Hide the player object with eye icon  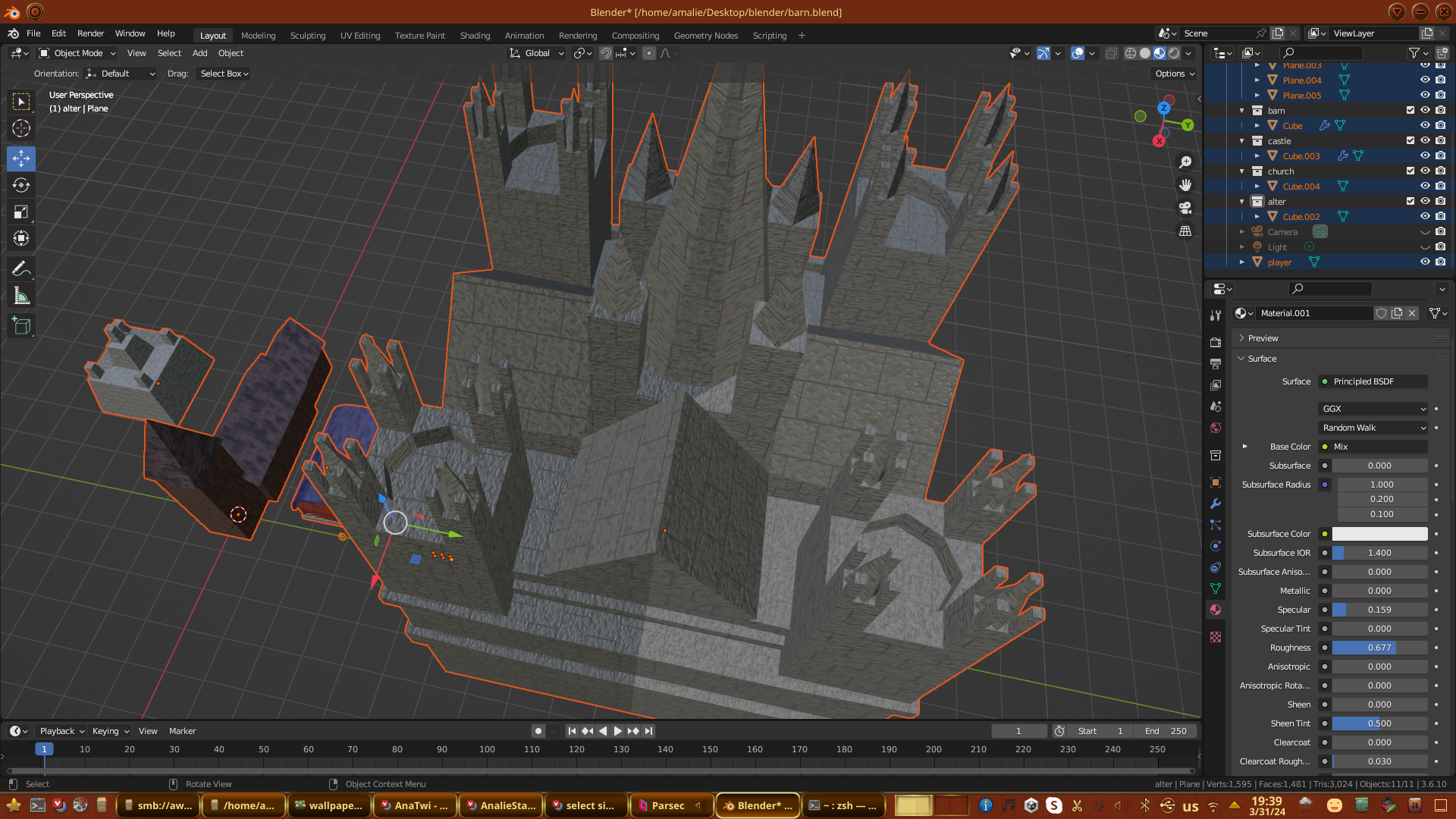1425,262
